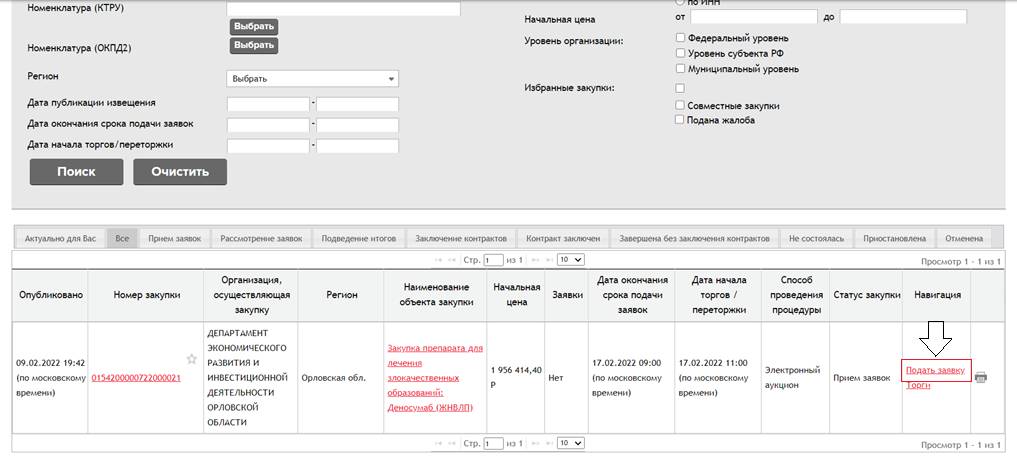Viewport: 1017px width, 465px height.
Task: Expand the bottom rows-per-page dropdown
Action: (x=570, y=443)
